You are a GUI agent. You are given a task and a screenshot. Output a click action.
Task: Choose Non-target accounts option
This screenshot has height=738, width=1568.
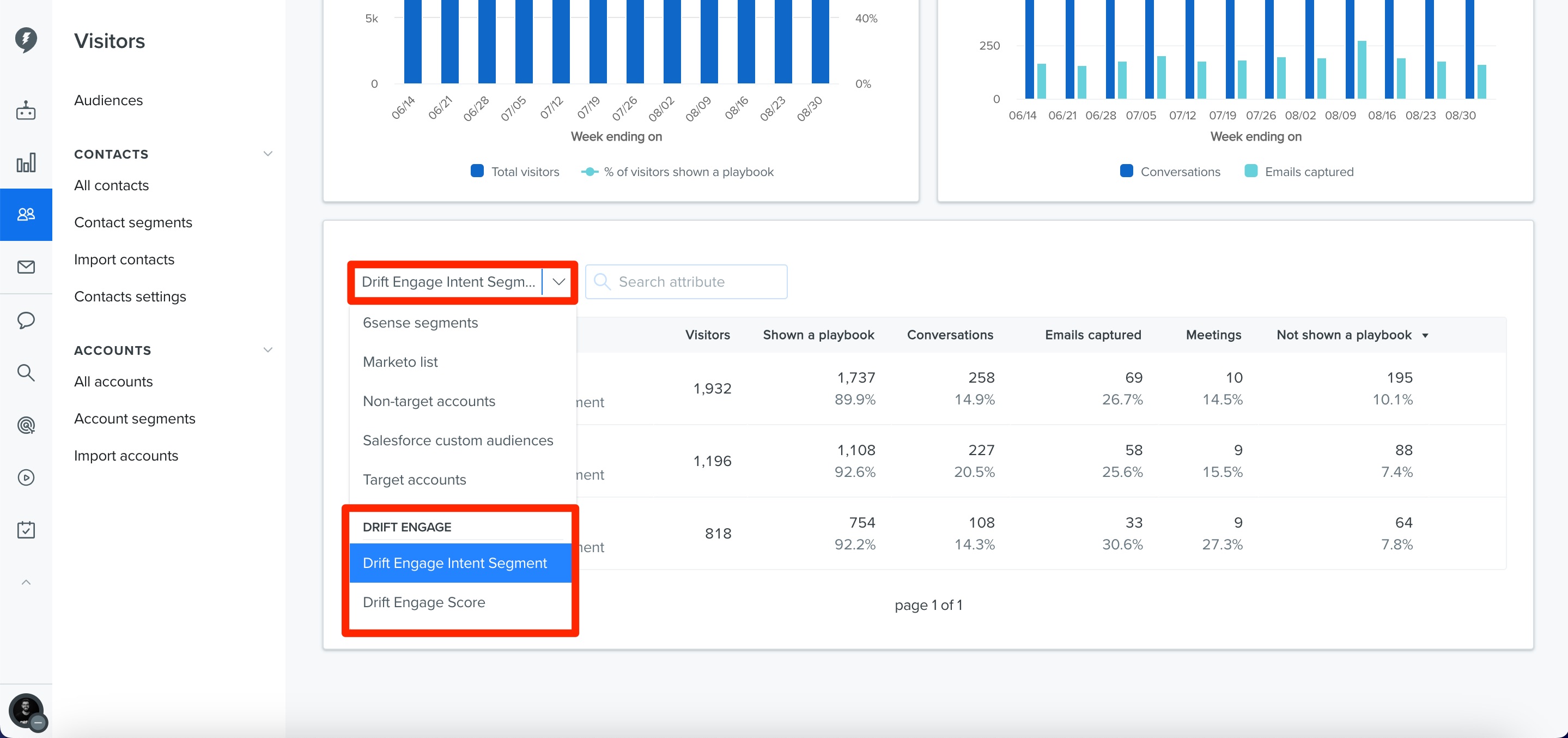pyautogui.click(x=461, y=401)
